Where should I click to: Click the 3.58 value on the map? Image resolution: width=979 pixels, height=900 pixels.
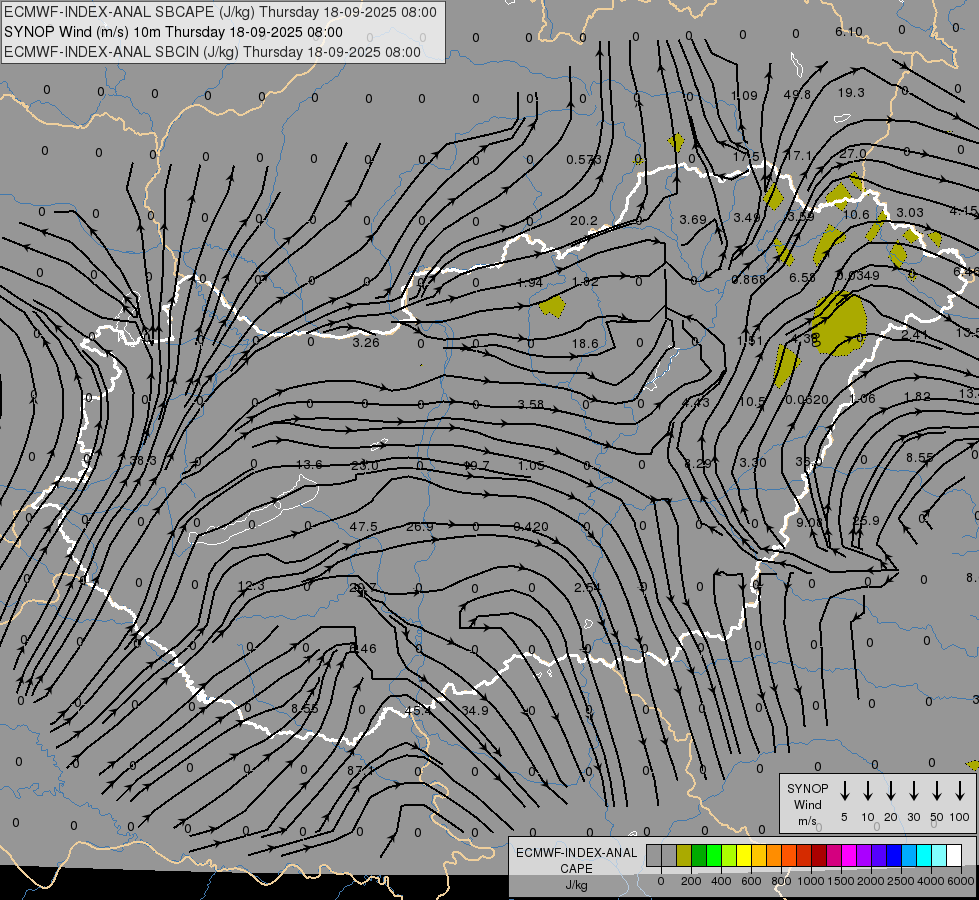coord(531,404)
